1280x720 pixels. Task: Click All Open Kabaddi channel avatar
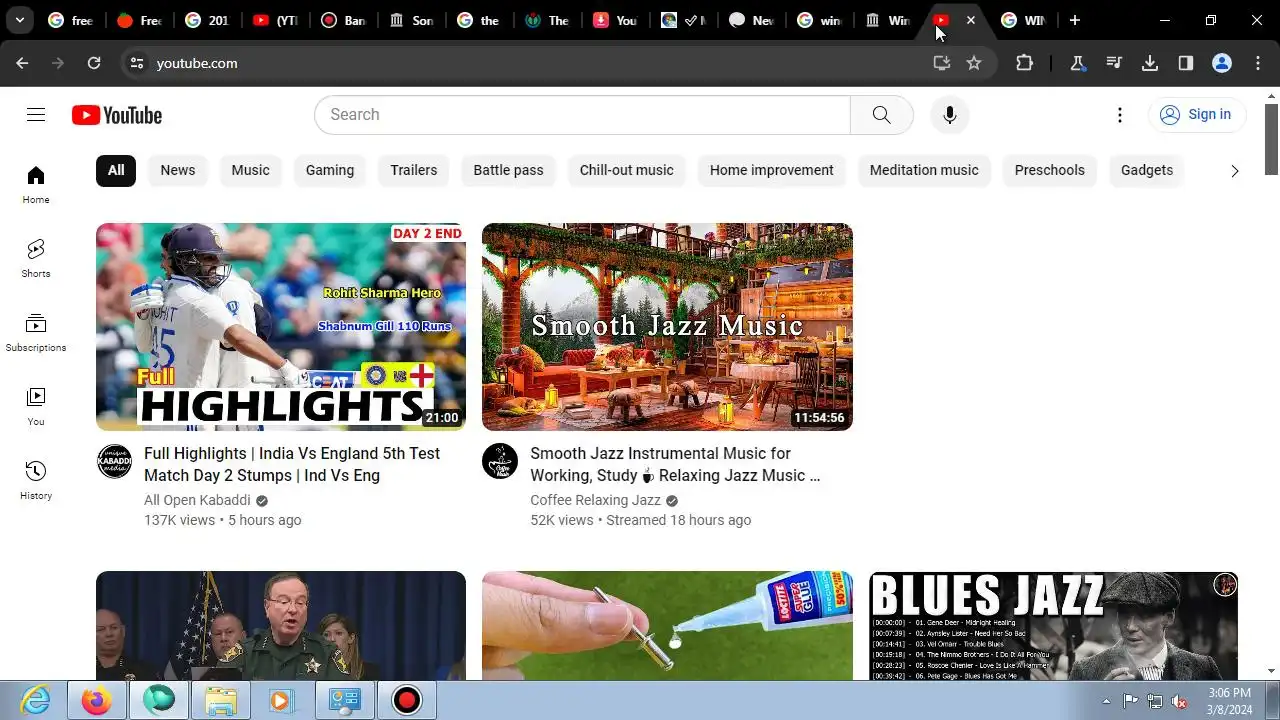click(x=114, y=462)
